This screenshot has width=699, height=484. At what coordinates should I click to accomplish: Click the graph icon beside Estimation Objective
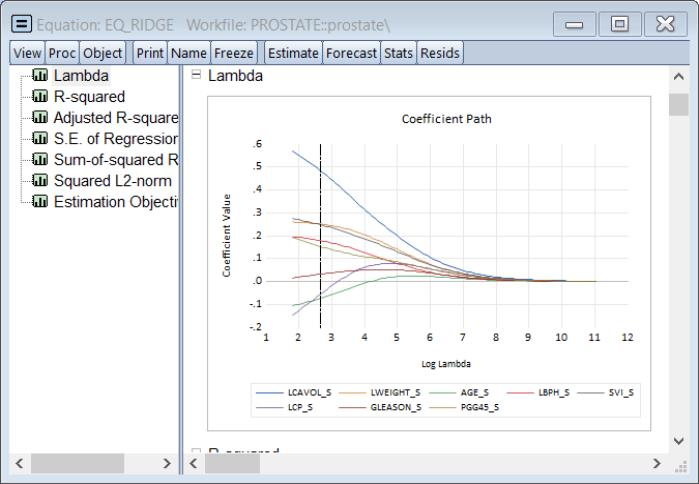[42, 202]
